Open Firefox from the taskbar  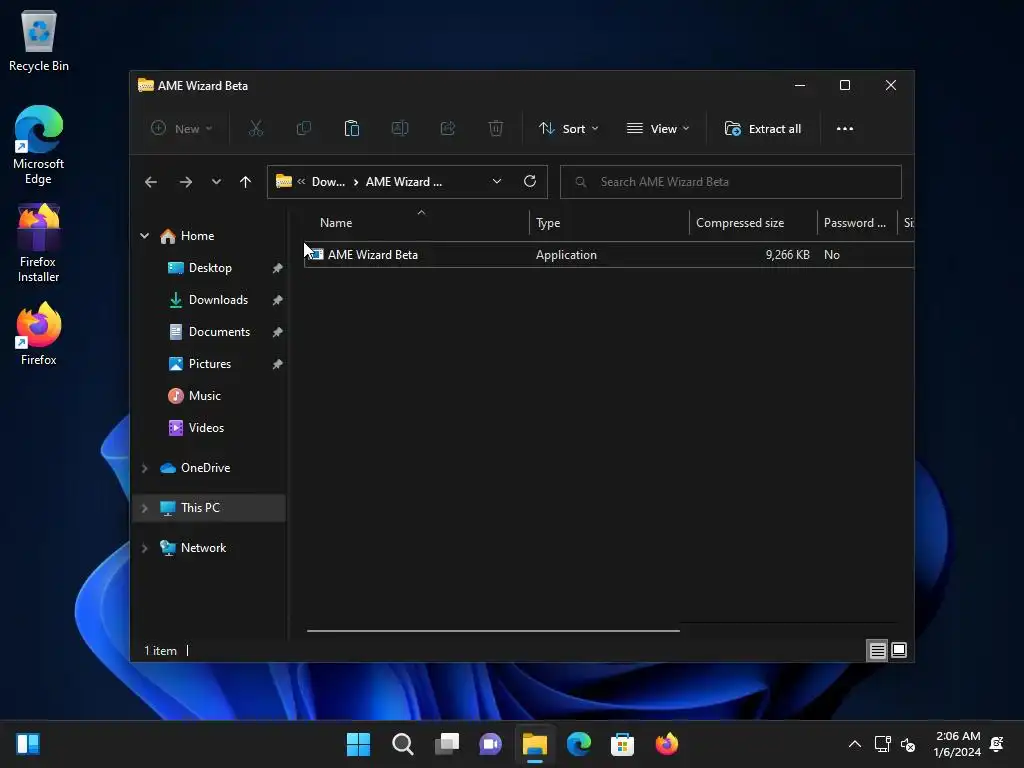pos(667,744)
